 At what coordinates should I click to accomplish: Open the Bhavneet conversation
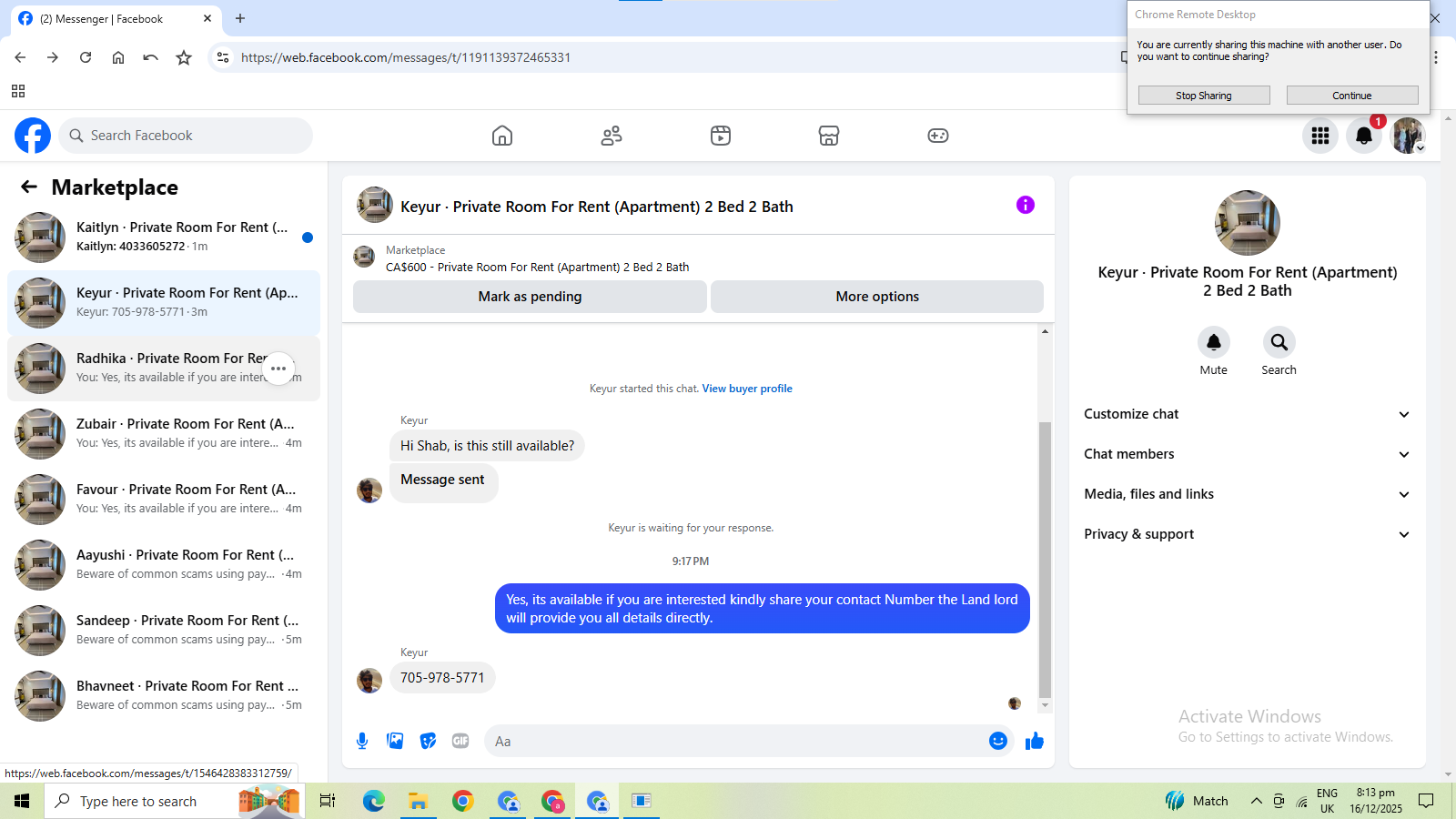164,696
